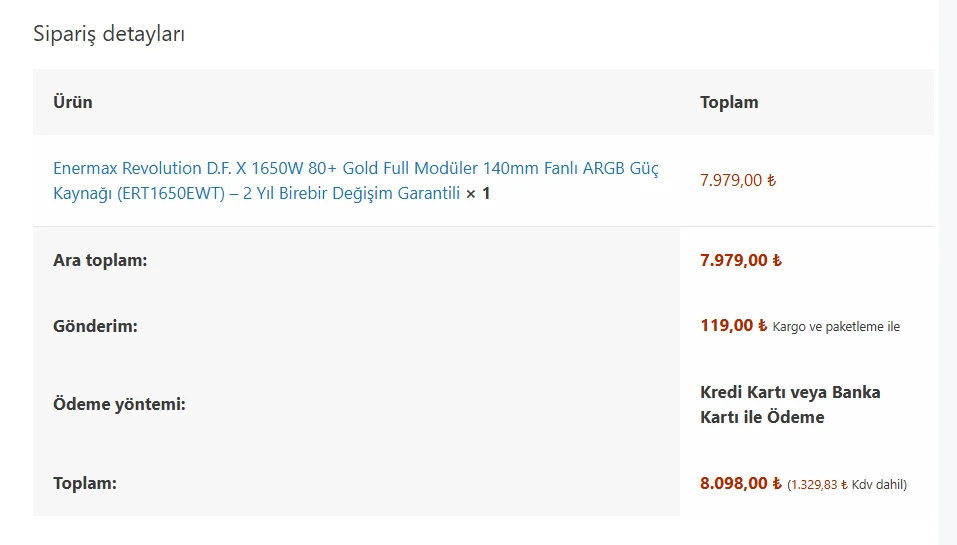Select the Toplam column header at top
The width and height of the screenshot is (957, 545).
[x=729, y=102]
